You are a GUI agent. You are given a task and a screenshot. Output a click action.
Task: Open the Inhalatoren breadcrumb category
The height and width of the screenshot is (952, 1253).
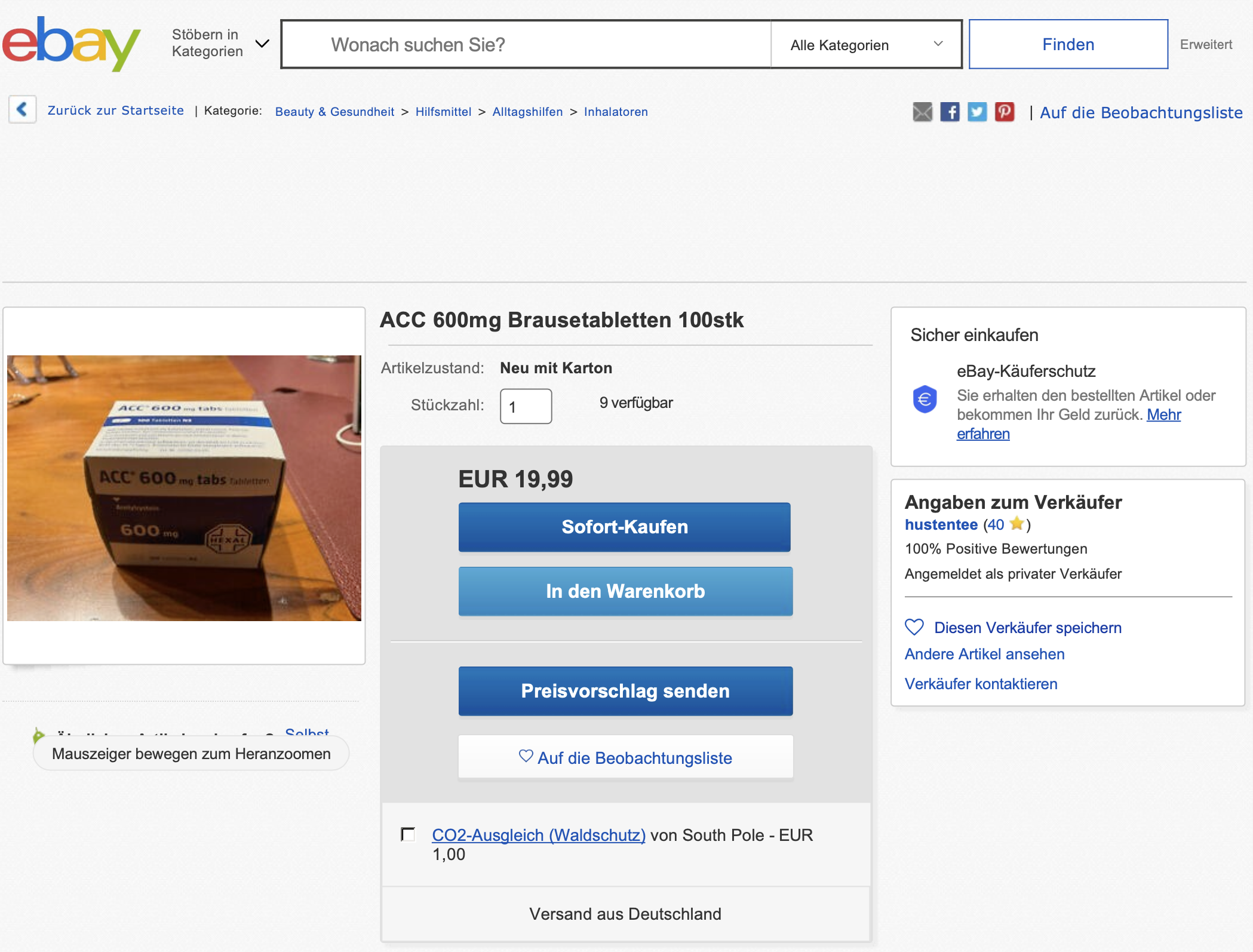pyautogui.click(x=616, y=112)
